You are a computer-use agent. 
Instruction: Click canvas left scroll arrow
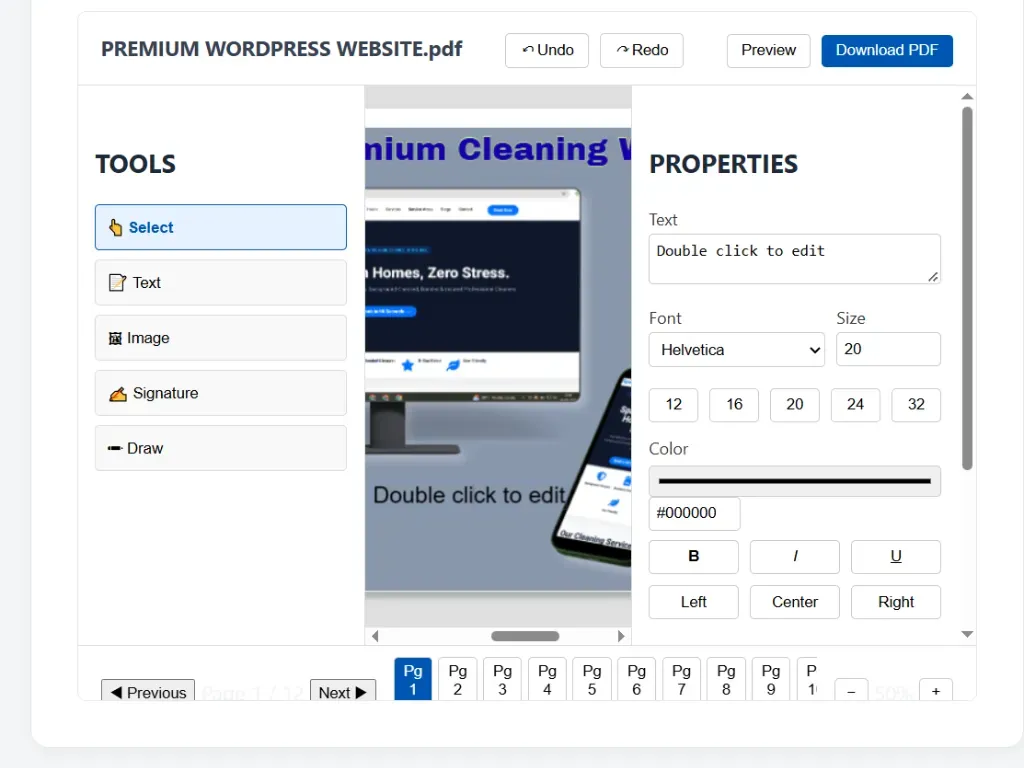(375, 636)
